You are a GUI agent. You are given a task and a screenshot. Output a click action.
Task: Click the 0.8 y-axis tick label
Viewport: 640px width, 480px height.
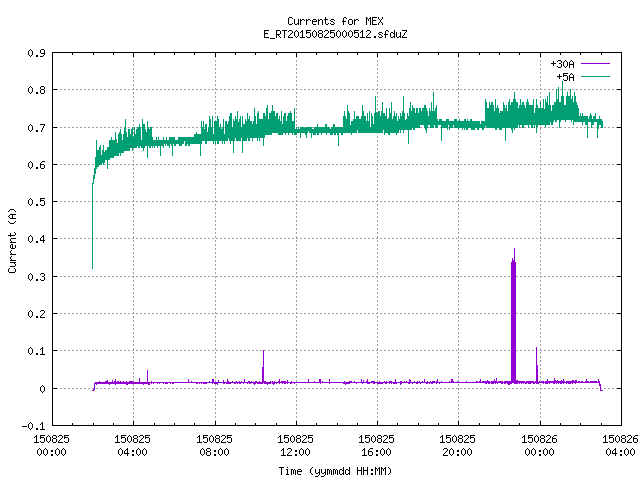click(36, 90)
